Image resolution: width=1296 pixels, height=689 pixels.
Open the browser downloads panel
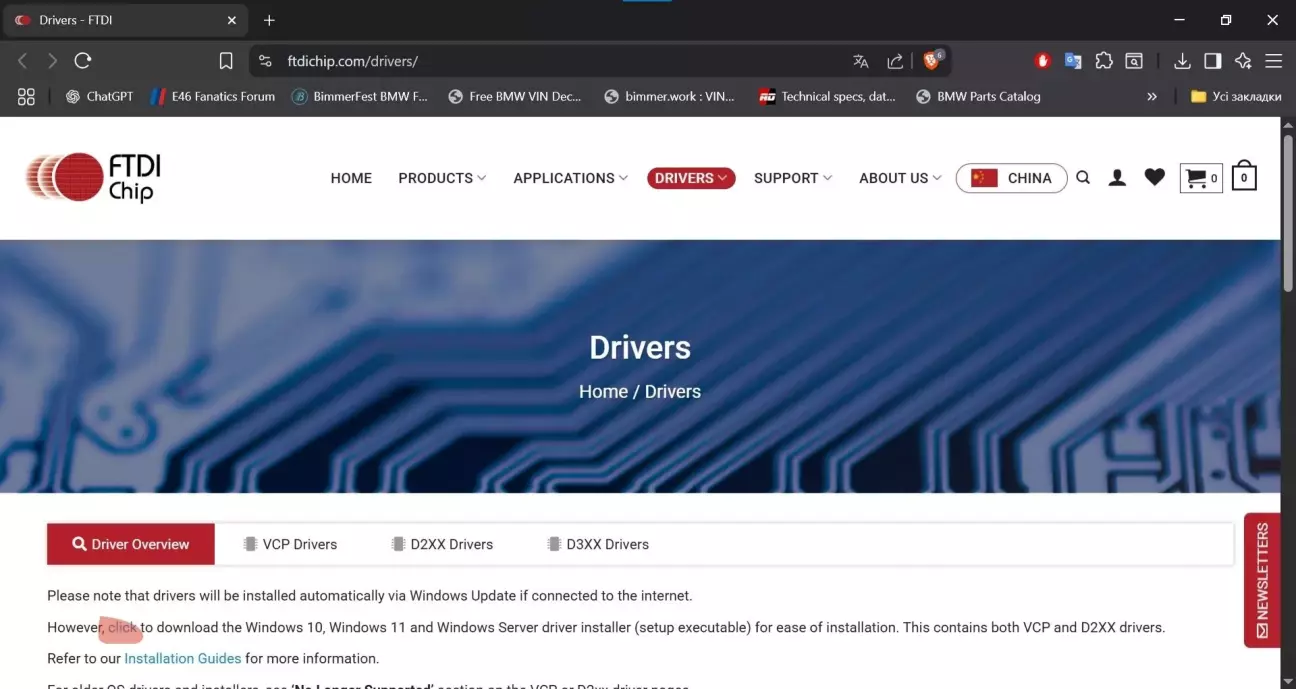pyautogui.click(x=1182, y=61)
